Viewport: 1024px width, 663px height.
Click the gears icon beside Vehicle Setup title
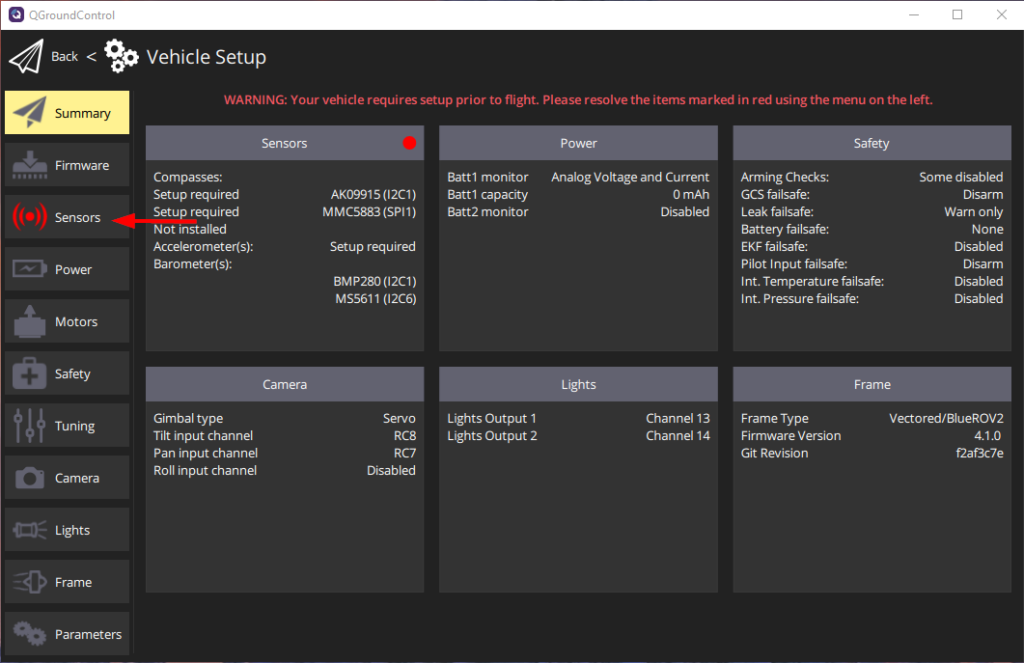[x=121, y=57]
